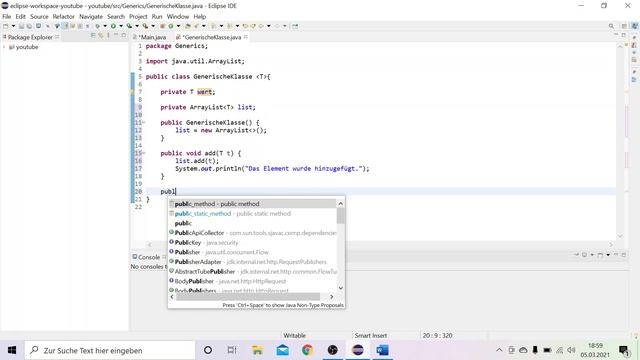Toggle Link with Editor in Package Explorer
The image size is (640, 360).
tap(100, 36)
